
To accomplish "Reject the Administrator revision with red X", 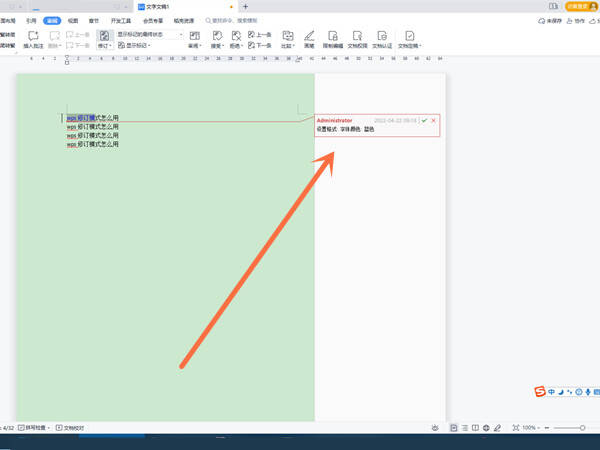I will [434, 121].
